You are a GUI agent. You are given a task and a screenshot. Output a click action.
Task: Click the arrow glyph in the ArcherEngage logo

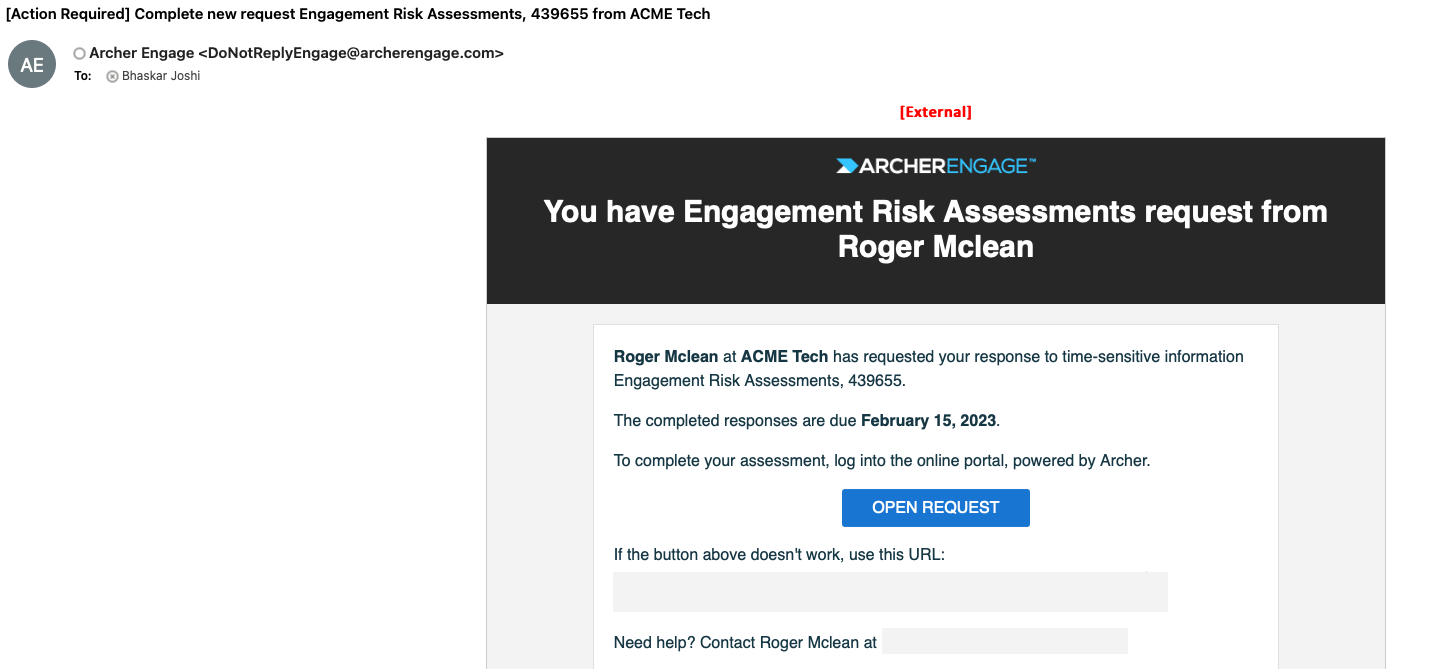(846, 165)
